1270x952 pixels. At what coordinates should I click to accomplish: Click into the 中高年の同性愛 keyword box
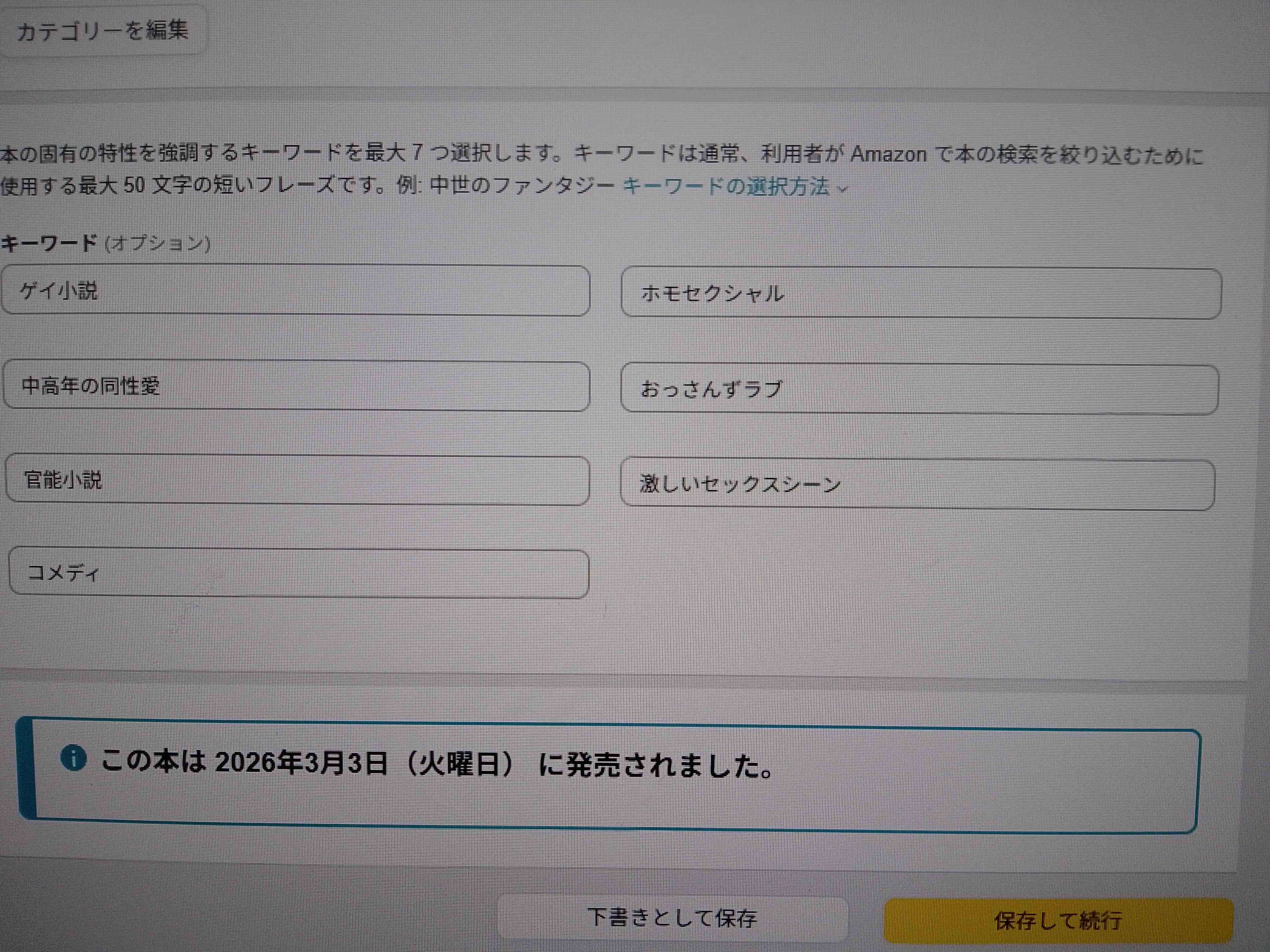click(297, 386)
